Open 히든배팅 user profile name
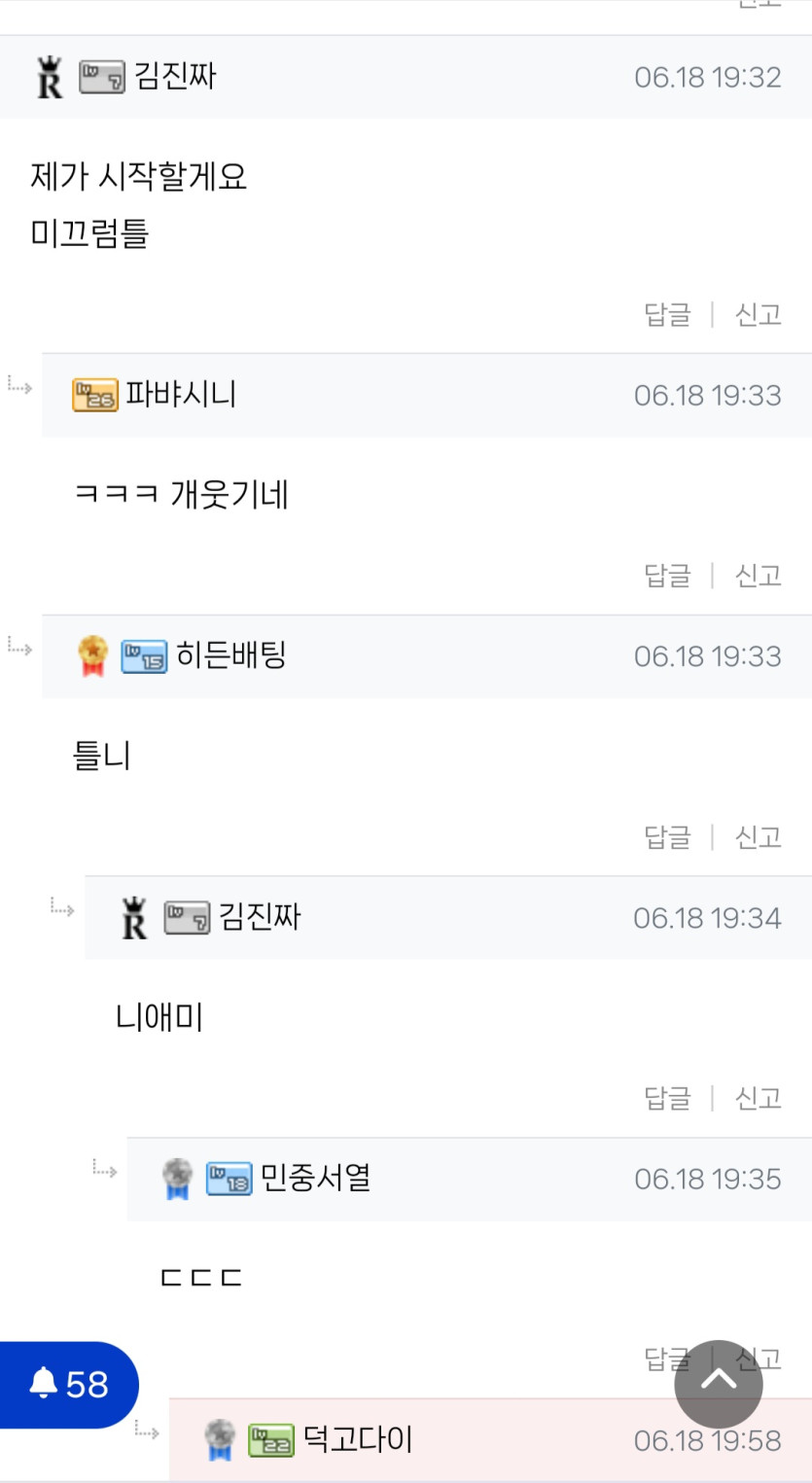The image size is (812, 1483). (231, 655)
